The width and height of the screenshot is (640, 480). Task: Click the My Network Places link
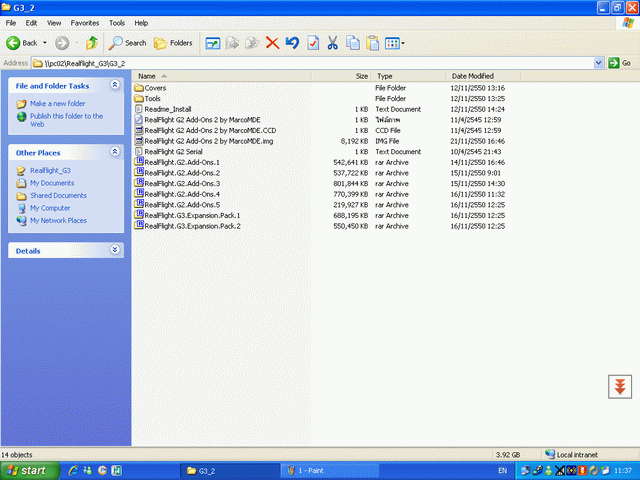(x=58, y=220)
